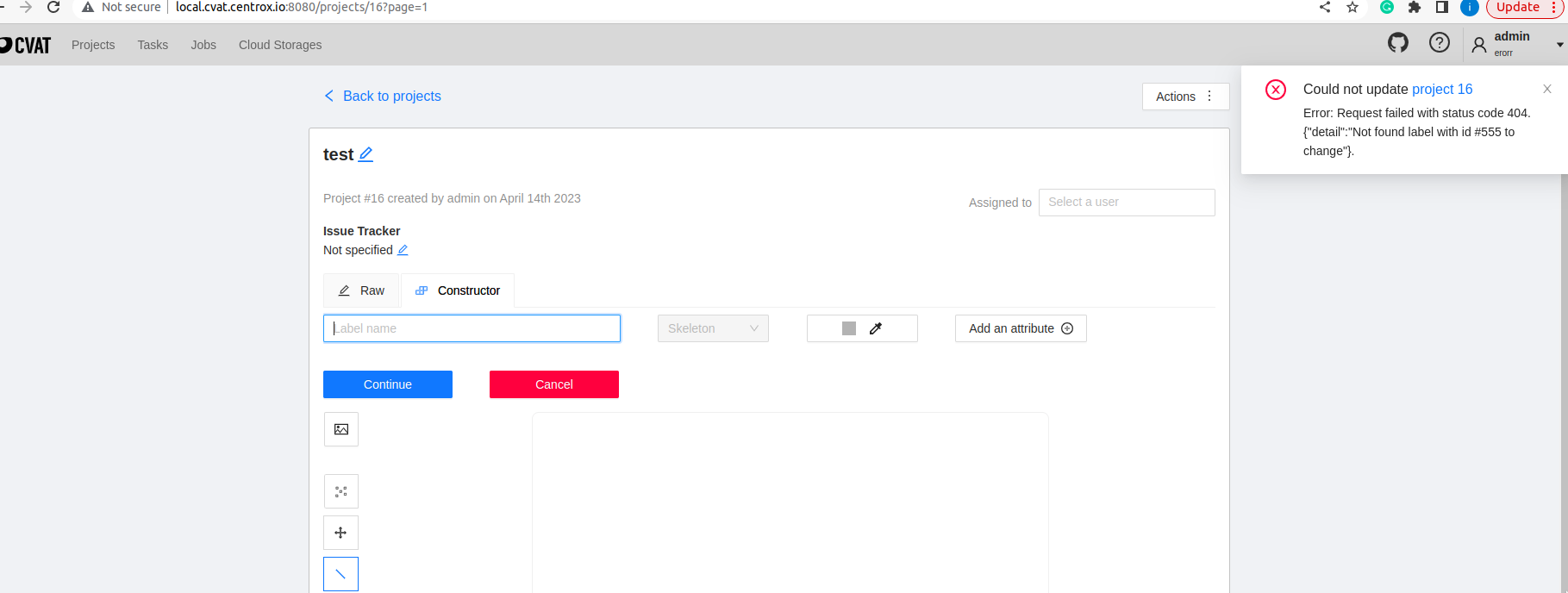Open the Projects menu item
1568x593 pixels.
(93, 45)
